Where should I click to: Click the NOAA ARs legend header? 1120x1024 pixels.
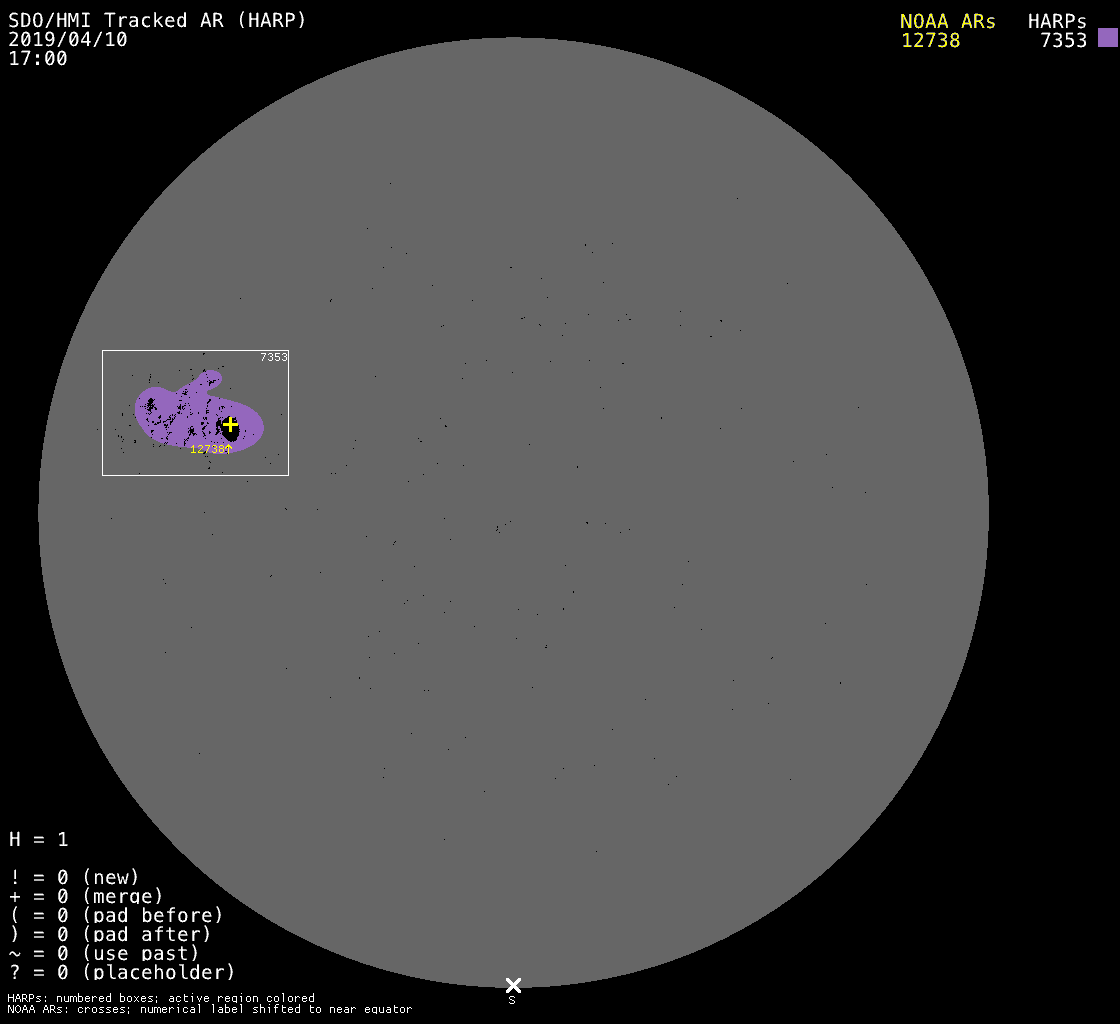(x=947, y=21)
